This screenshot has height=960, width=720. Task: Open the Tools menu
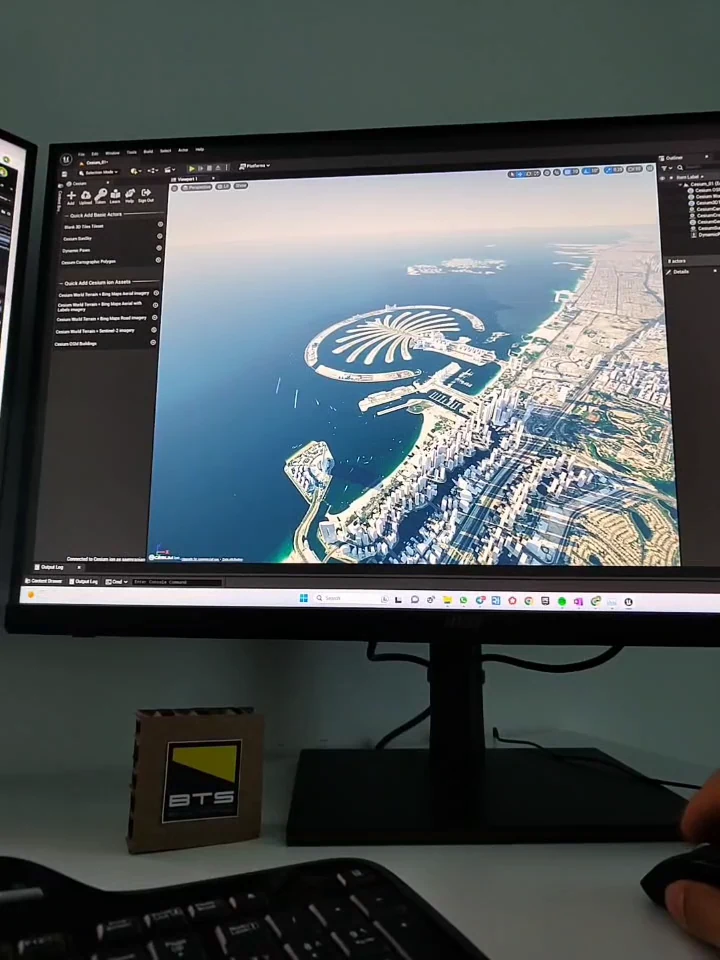point(132,152)
